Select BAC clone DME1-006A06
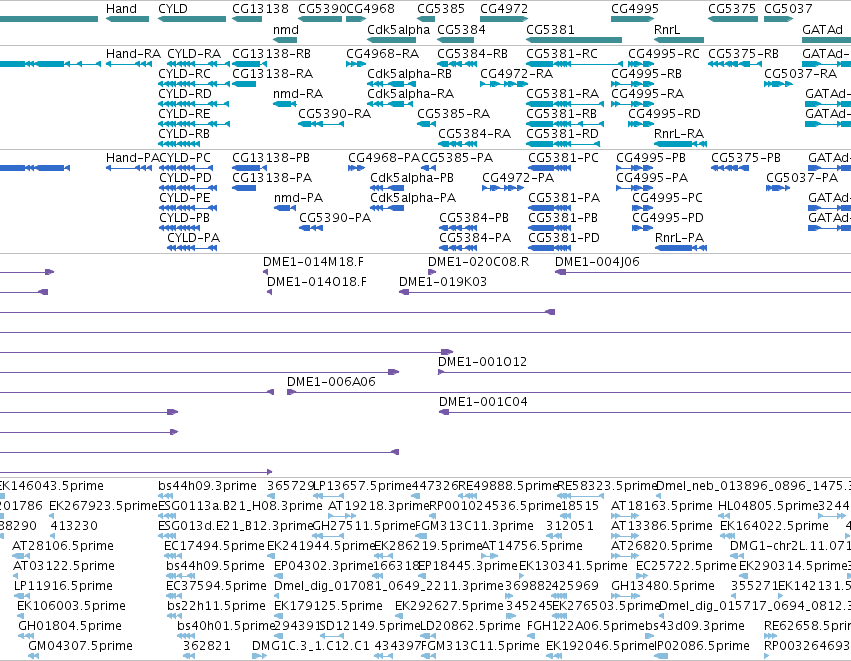 (331, 382)
